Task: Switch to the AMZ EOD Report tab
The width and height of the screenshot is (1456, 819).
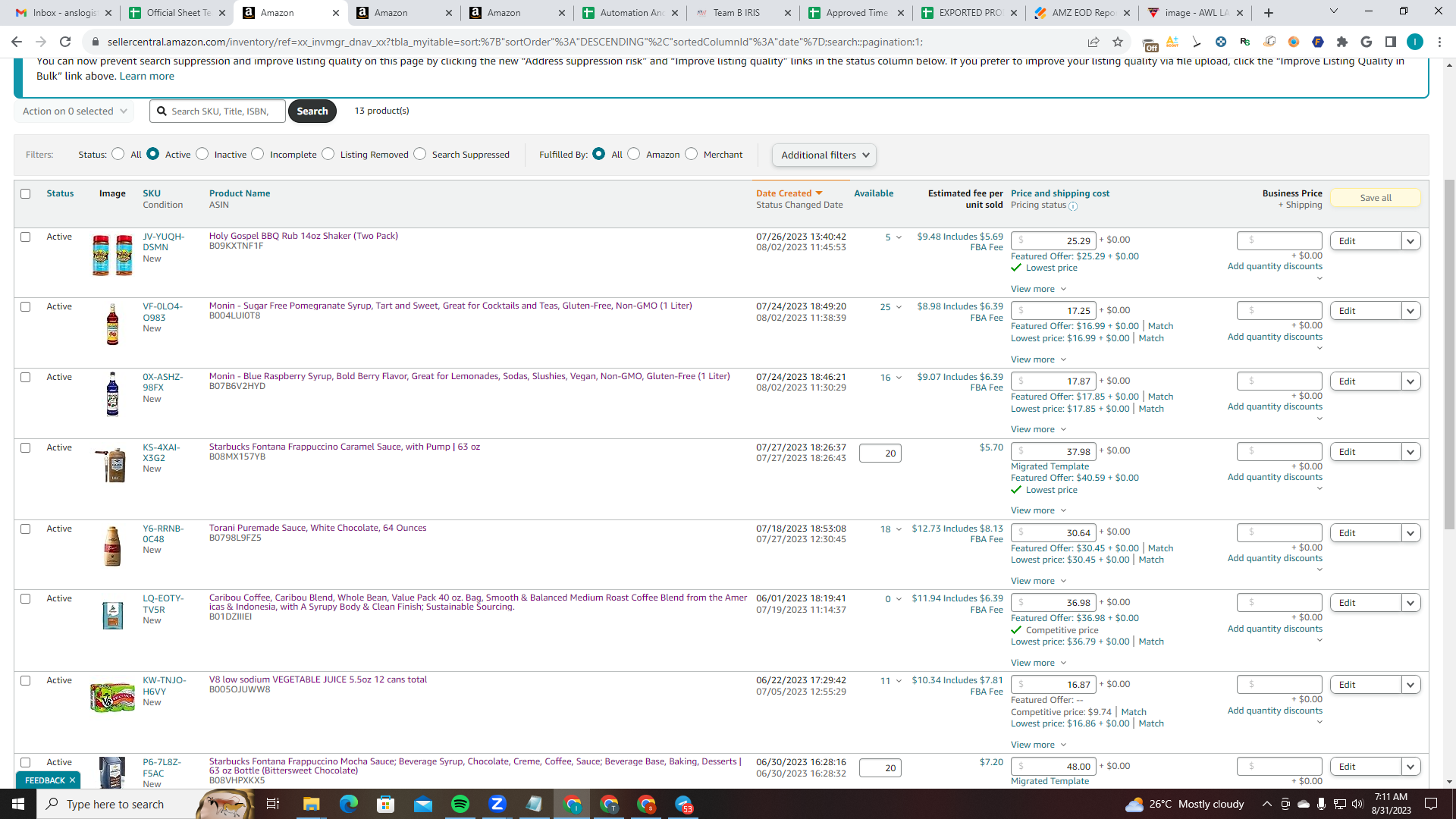Action: [x=1082, y=13]
